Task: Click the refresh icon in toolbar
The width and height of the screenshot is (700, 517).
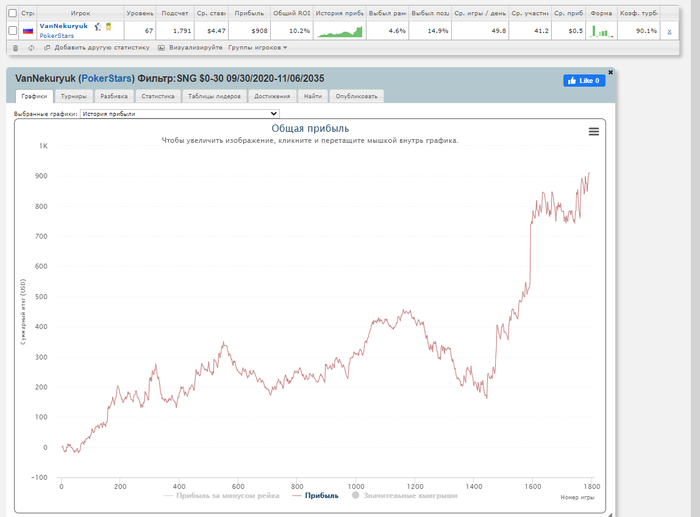Action: [x=31, y=48]
